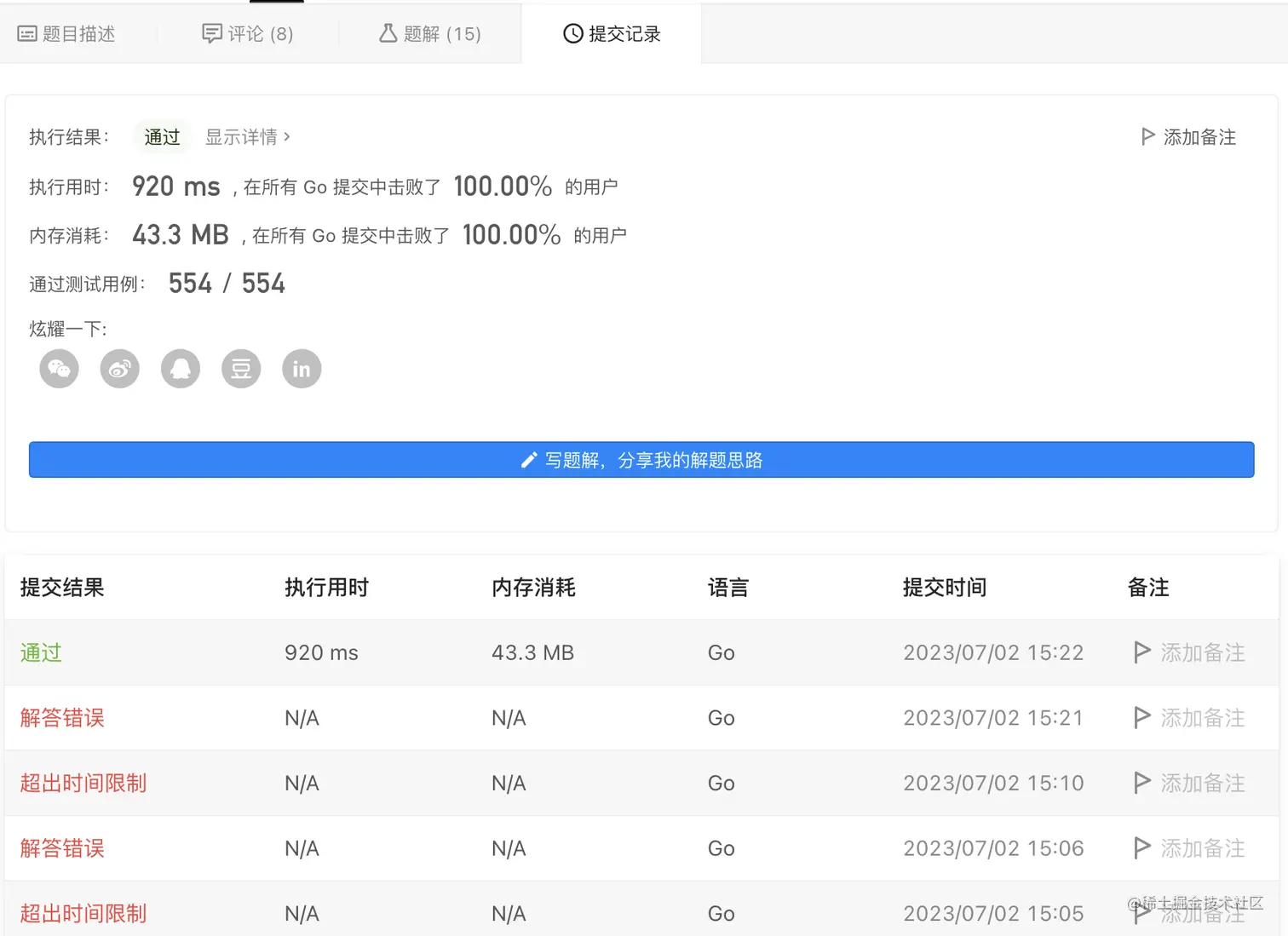Viewport: 1288px width, 936px height.
Task: Click the clock icon on 提交记录 tab
Action: pyautogui.click(x=573, y=33)
